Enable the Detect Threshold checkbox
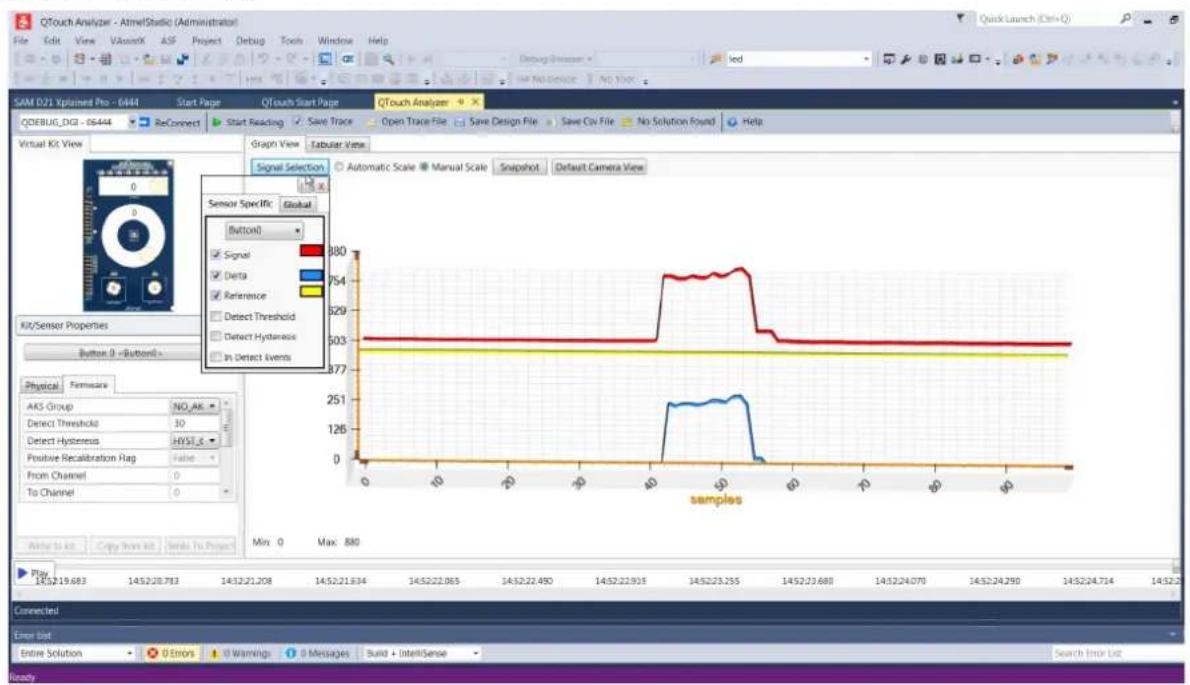 (216, 316)
